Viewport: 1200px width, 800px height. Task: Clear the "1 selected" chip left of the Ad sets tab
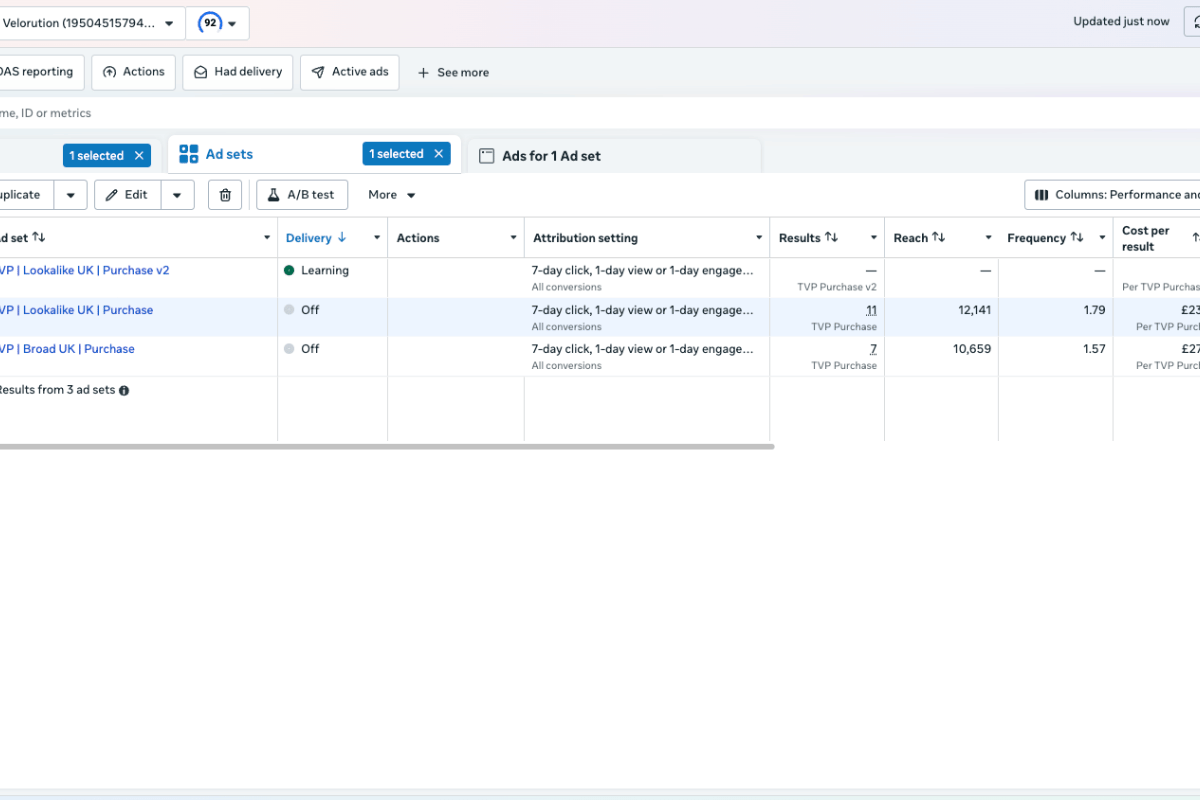tap(139, 156)
